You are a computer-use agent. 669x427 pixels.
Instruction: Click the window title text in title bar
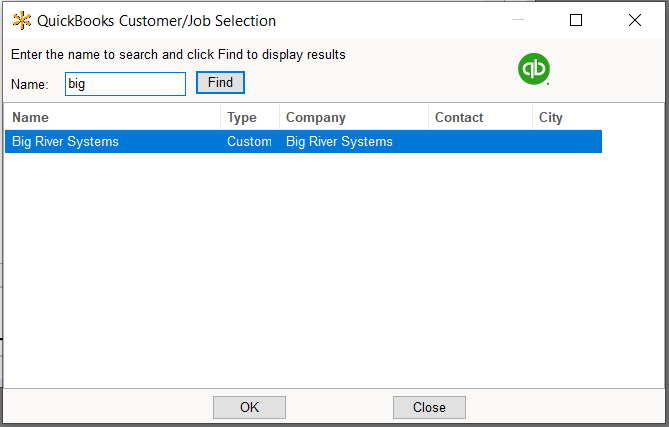(x=157, y=20)
